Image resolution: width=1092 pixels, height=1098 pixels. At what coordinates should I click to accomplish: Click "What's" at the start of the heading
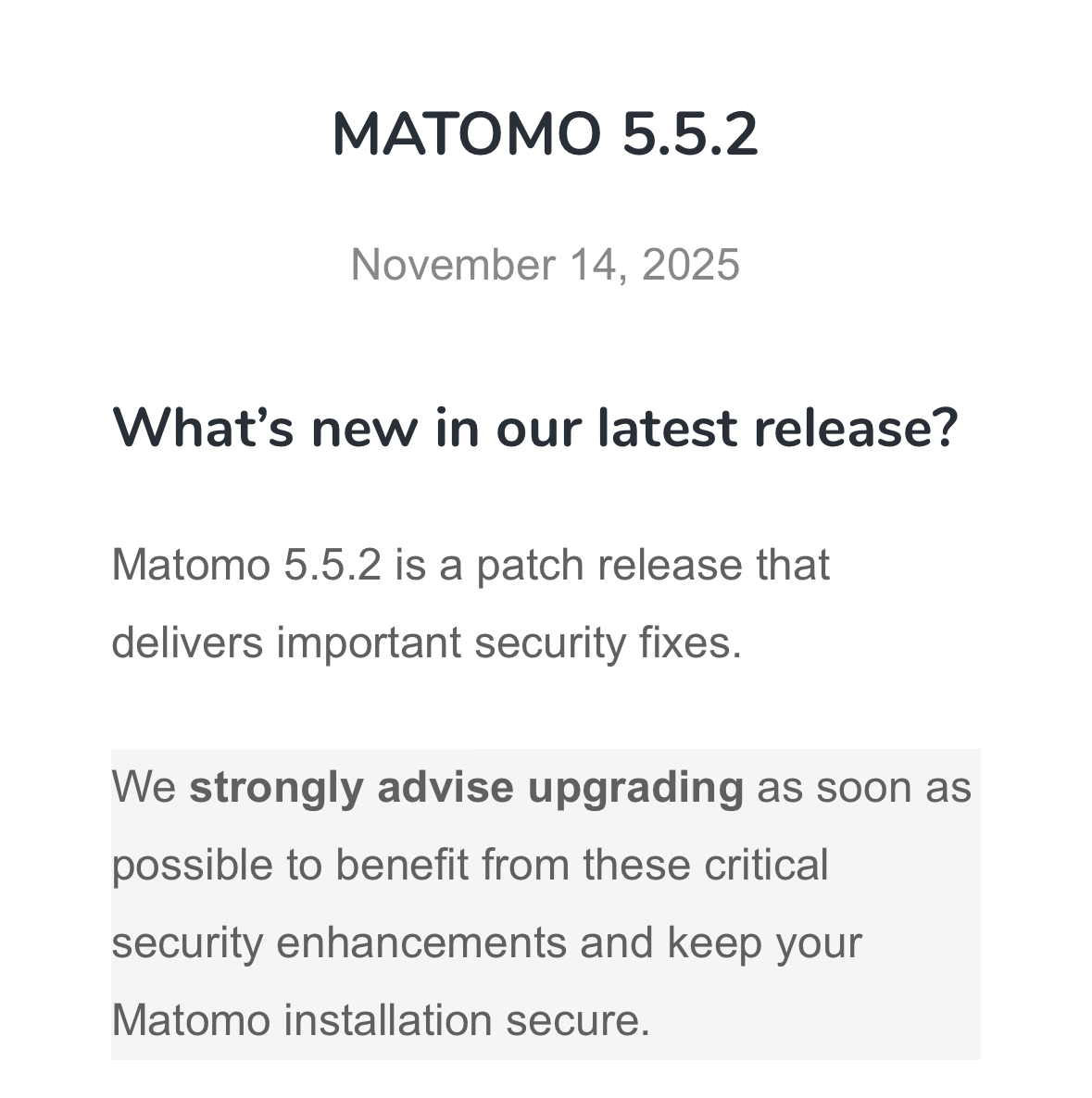(x=203, y=428)
